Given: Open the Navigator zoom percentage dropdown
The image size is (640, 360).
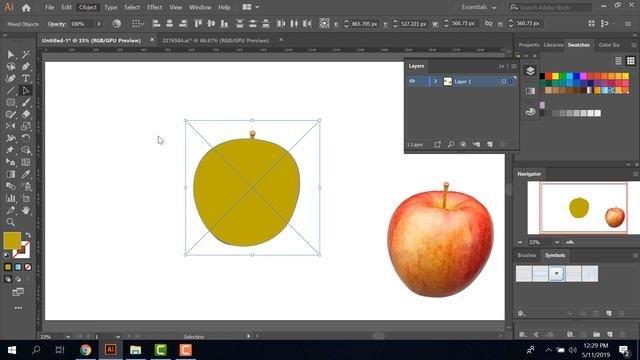Looking at the screenshot, I should [557, 242].
